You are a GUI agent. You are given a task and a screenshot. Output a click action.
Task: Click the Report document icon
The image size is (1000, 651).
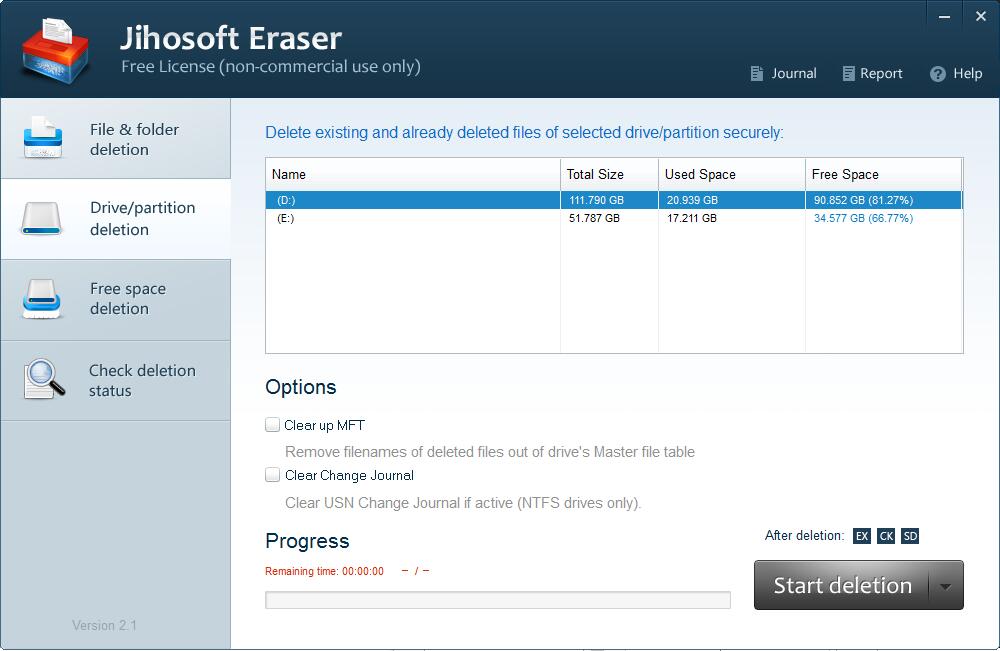click(x=849, y=74)
